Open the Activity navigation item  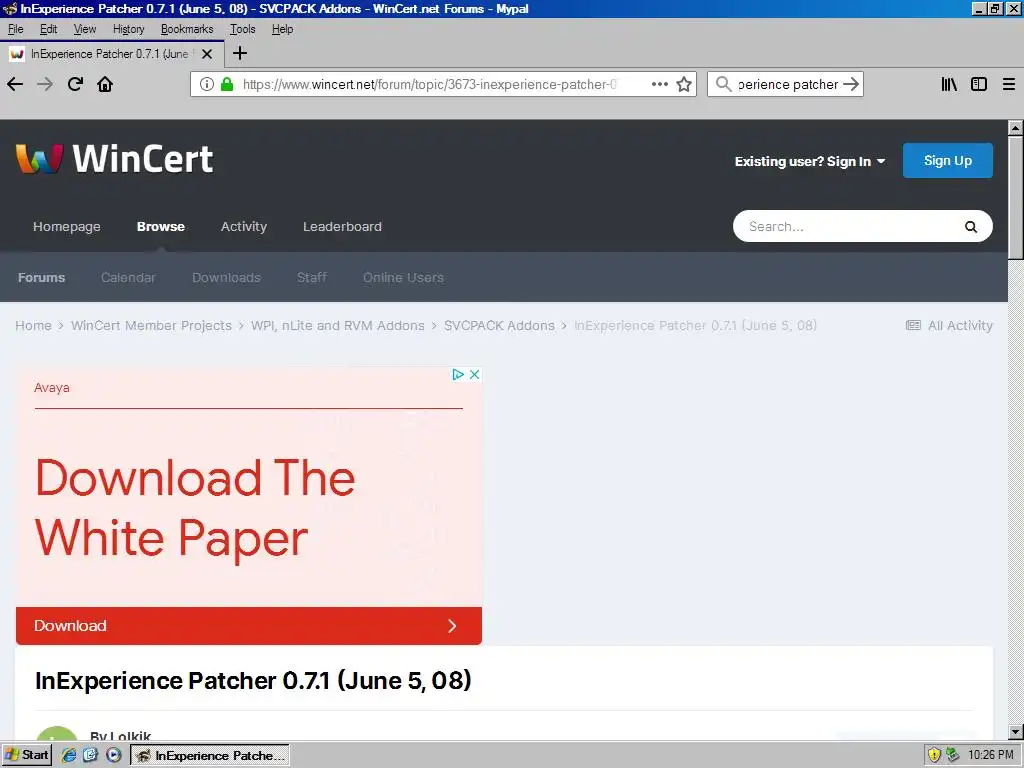244,227
